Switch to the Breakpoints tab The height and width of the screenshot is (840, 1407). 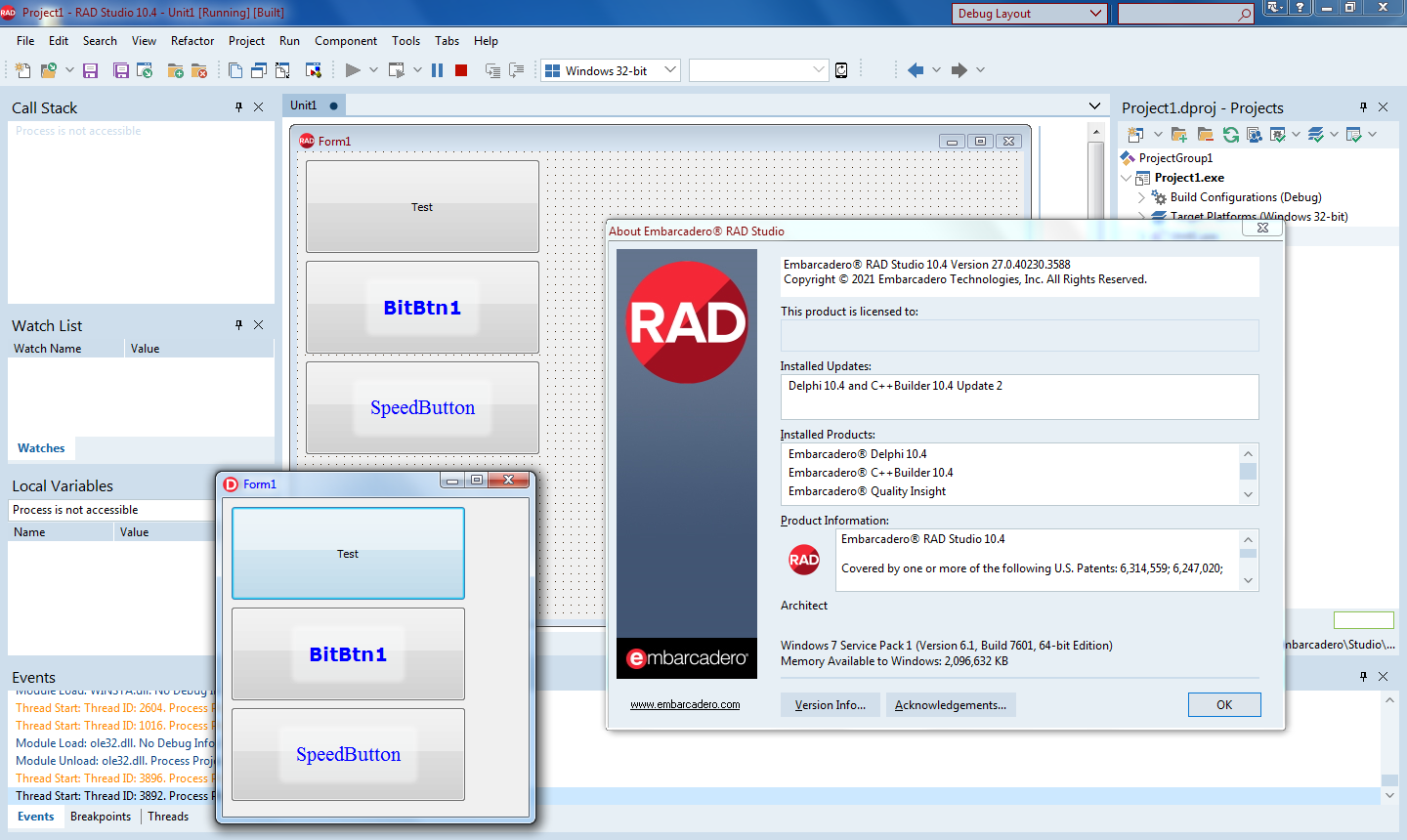coord(101,817)
